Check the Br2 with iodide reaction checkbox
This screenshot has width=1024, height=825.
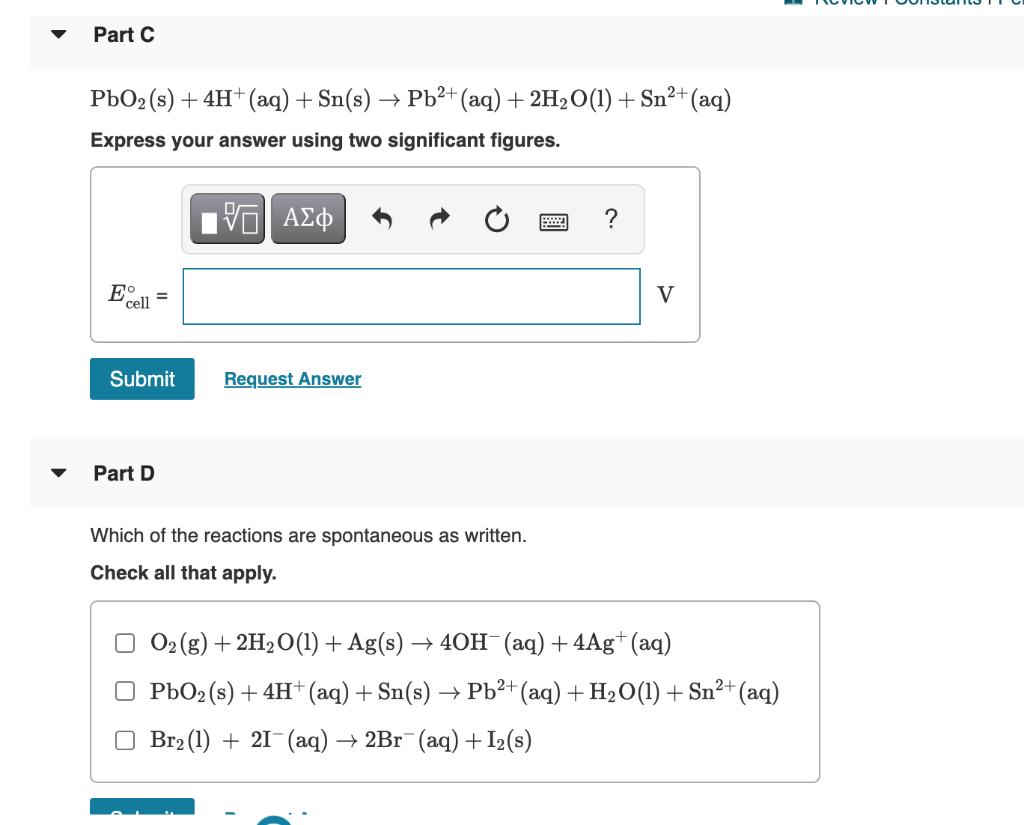click(x=124, y=740)
